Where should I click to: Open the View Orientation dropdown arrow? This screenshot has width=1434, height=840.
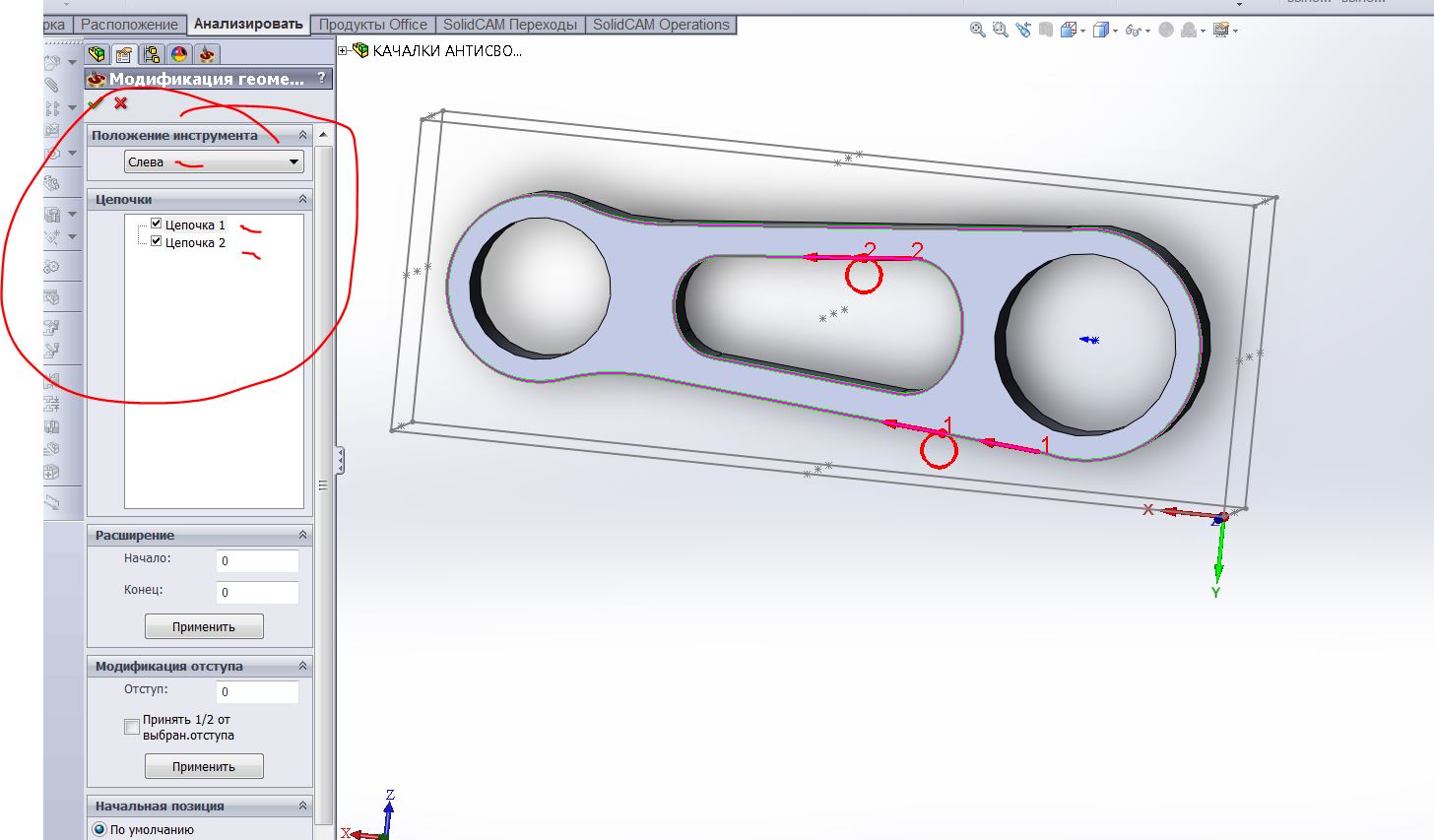(x=1083, y=32)
